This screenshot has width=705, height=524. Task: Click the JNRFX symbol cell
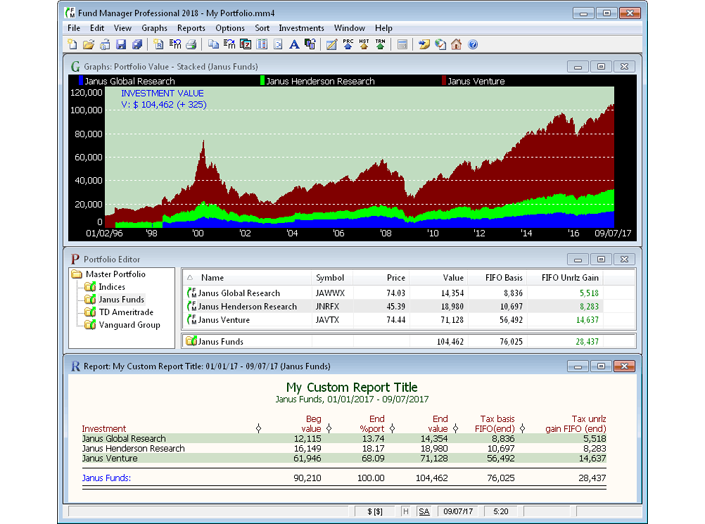327,306
